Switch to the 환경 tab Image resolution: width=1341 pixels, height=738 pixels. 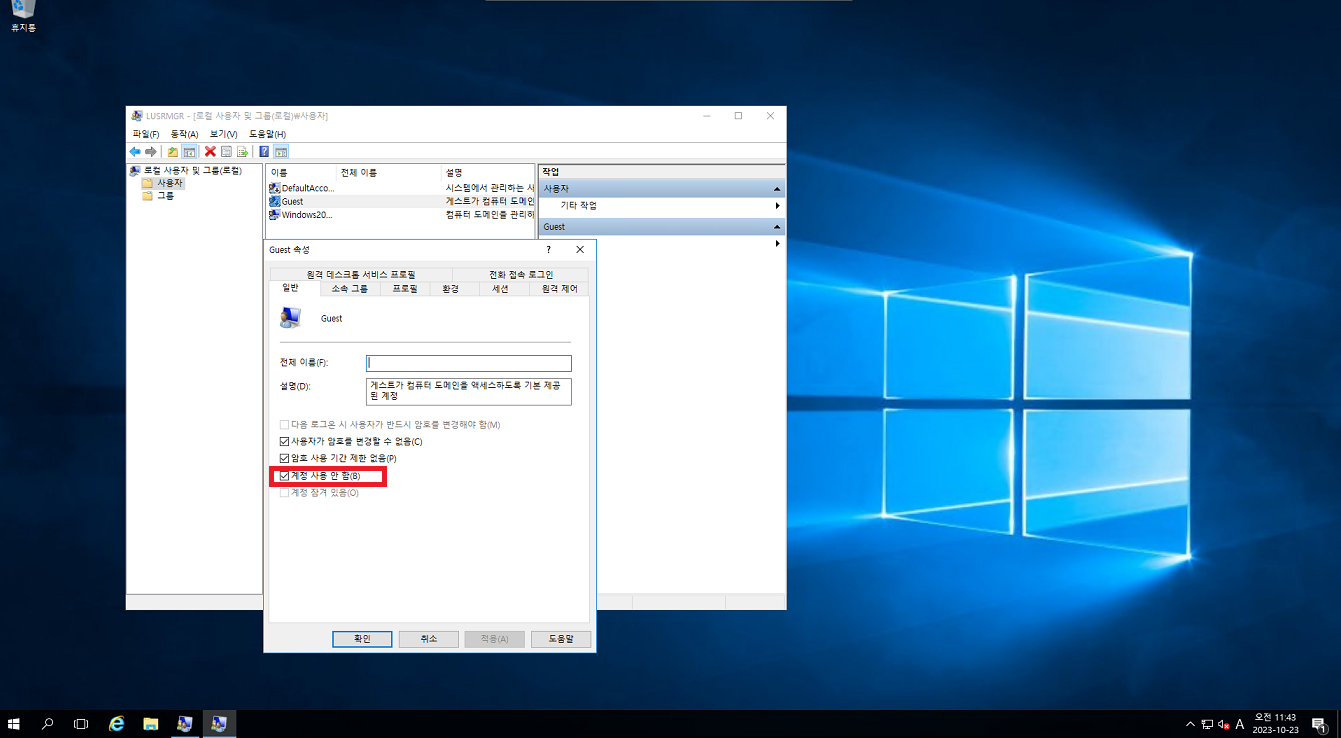450,289
